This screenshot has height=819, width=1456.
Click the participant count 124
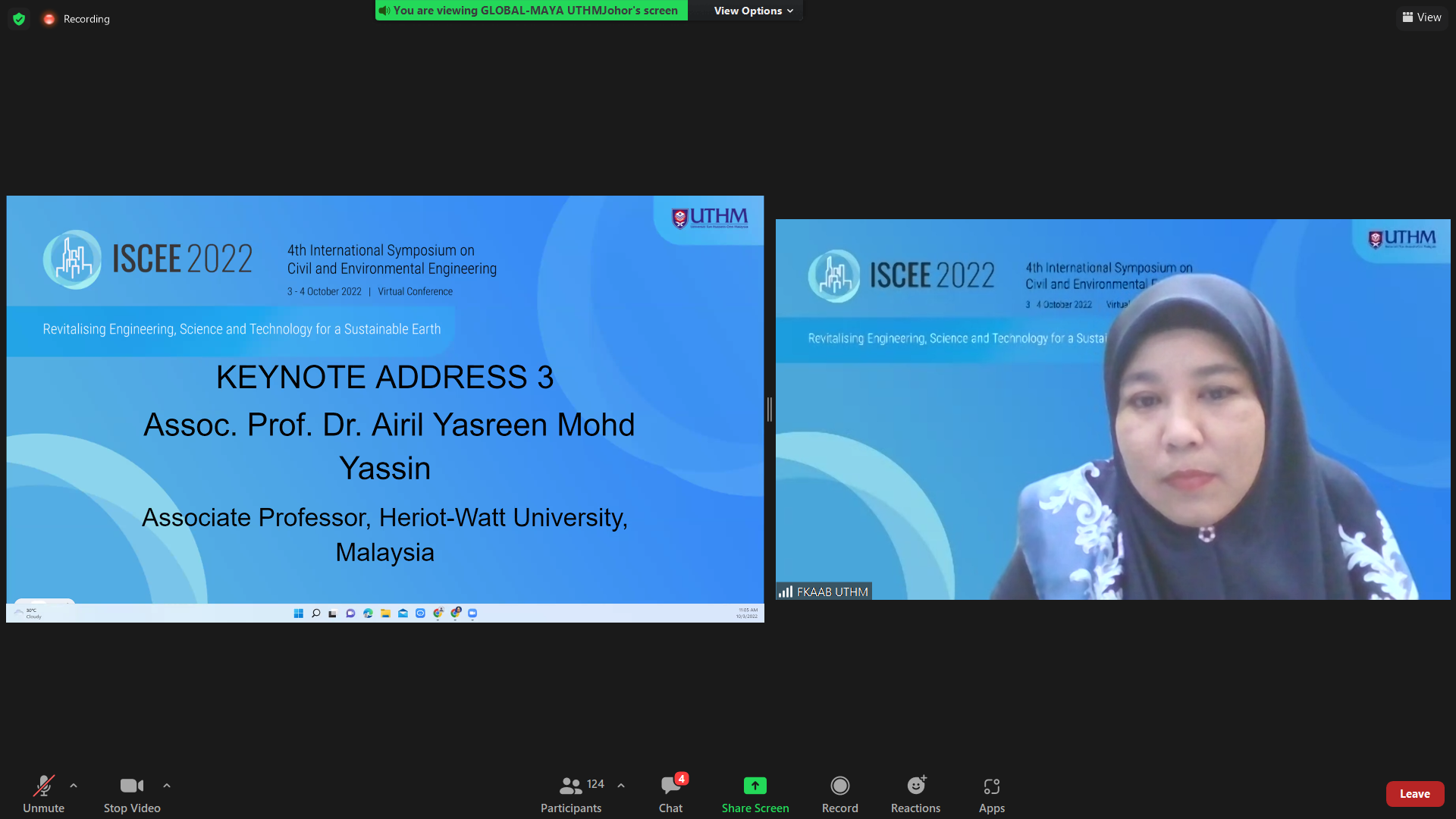pyautogui.click(x=595, y=784)
